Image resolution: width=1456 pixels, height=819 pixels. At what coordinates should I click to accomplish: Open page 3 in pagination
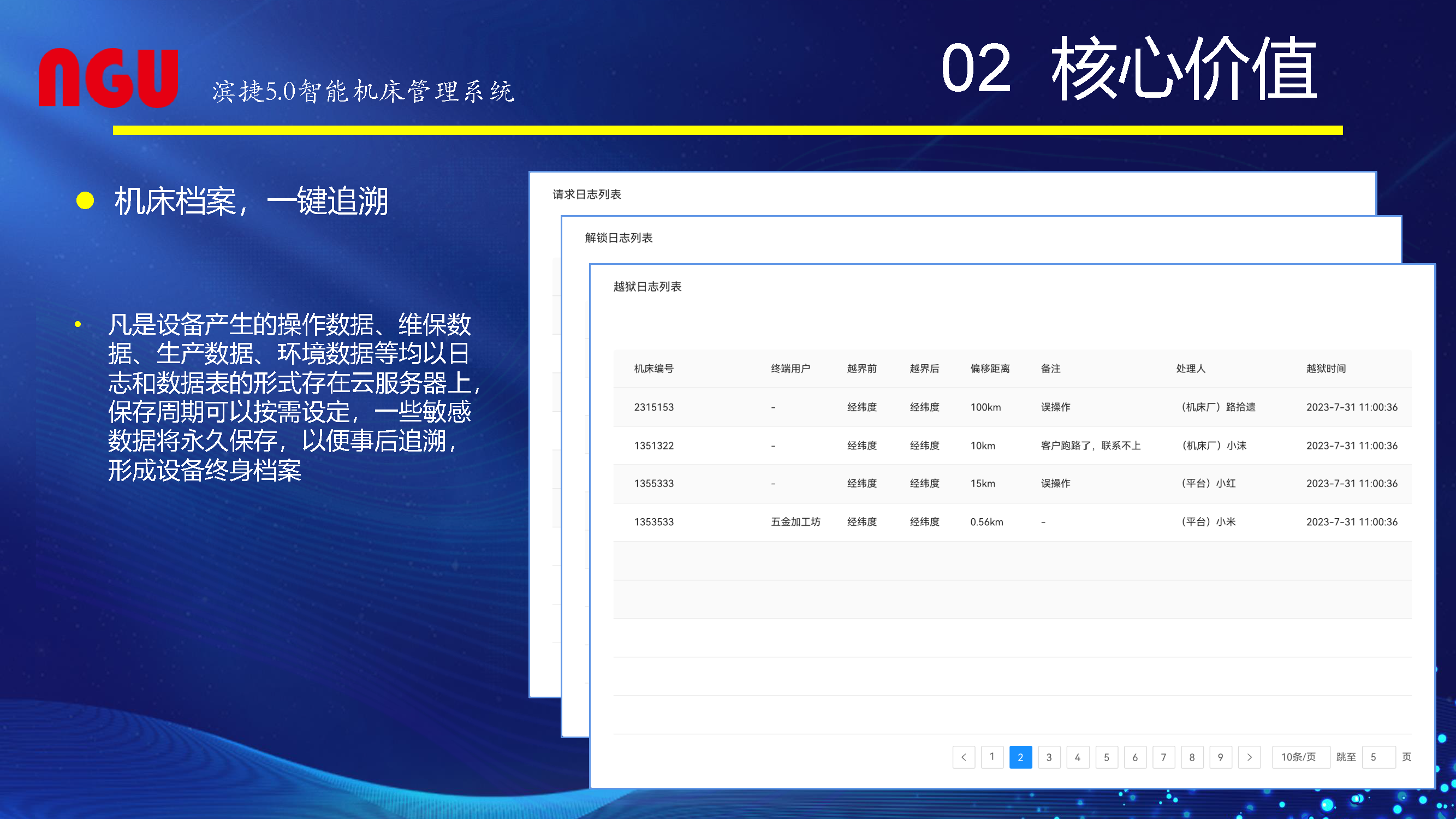click(1049, 757)
